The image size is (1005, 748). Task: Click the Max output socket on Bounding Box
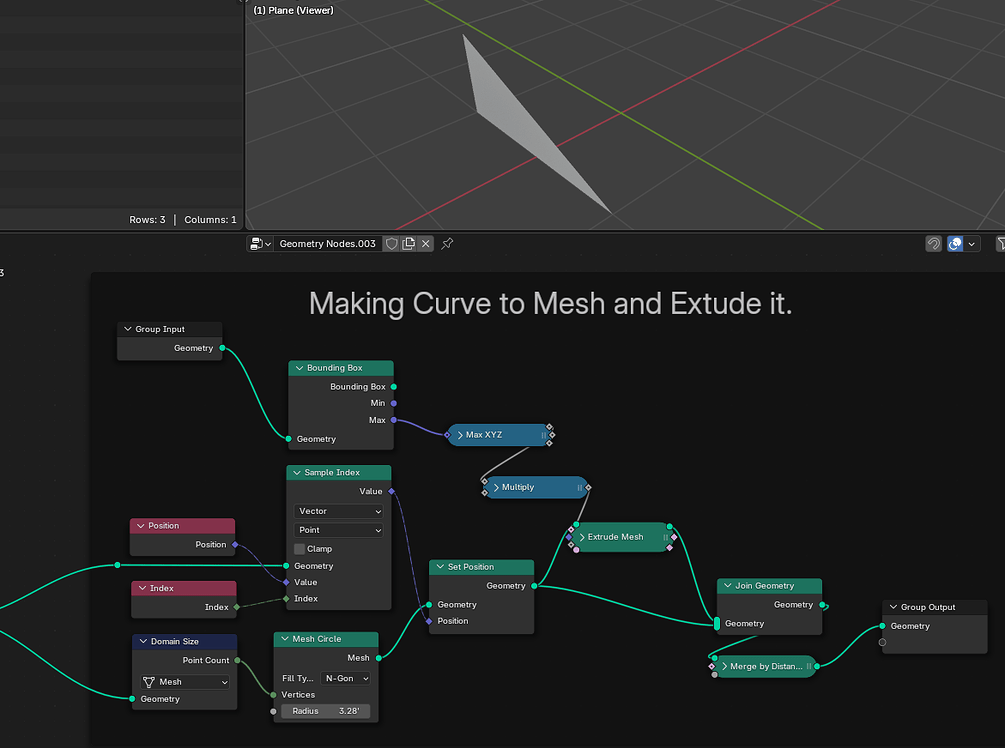394,420
